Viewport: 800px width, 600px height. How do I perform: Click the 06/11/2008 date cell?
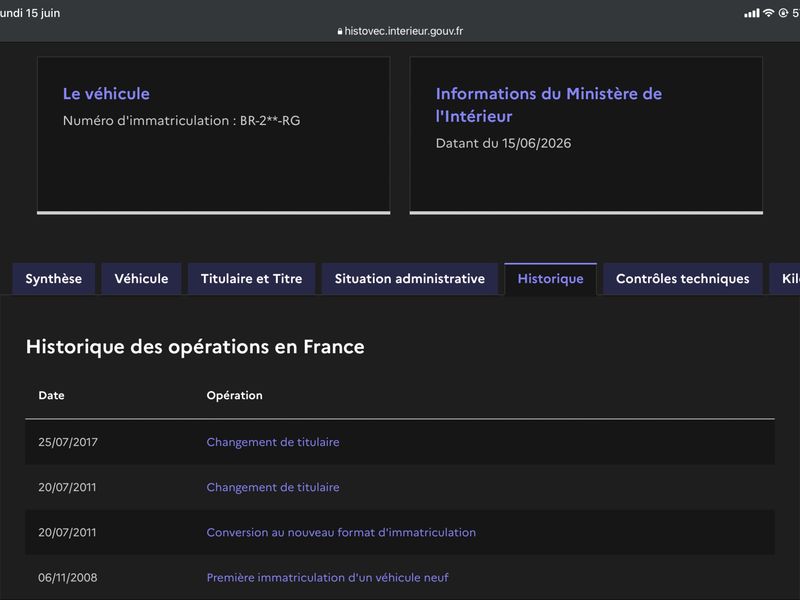click(67, 578)
